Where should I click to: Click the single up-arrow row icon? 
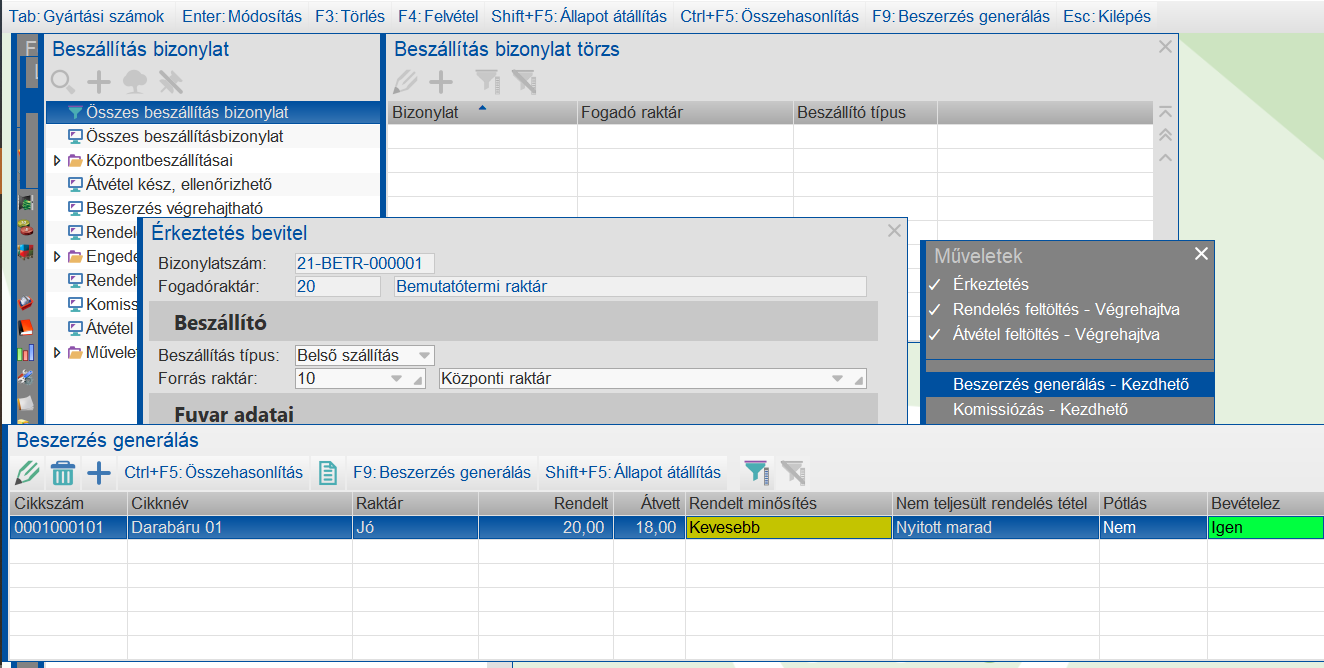click(1165, 158)
